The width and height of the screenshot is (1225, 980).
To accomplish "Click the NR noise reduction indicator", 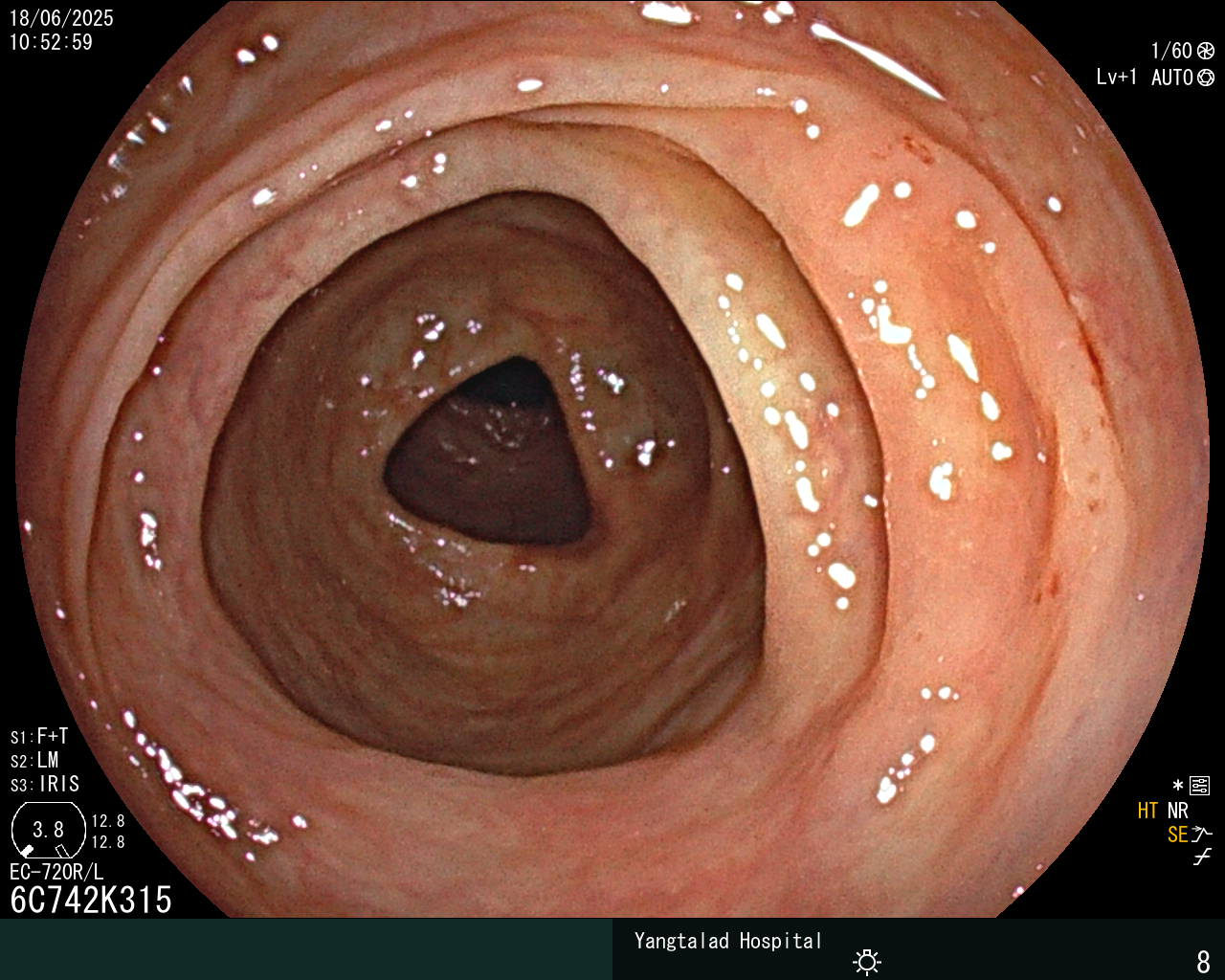I will 1177,811.
